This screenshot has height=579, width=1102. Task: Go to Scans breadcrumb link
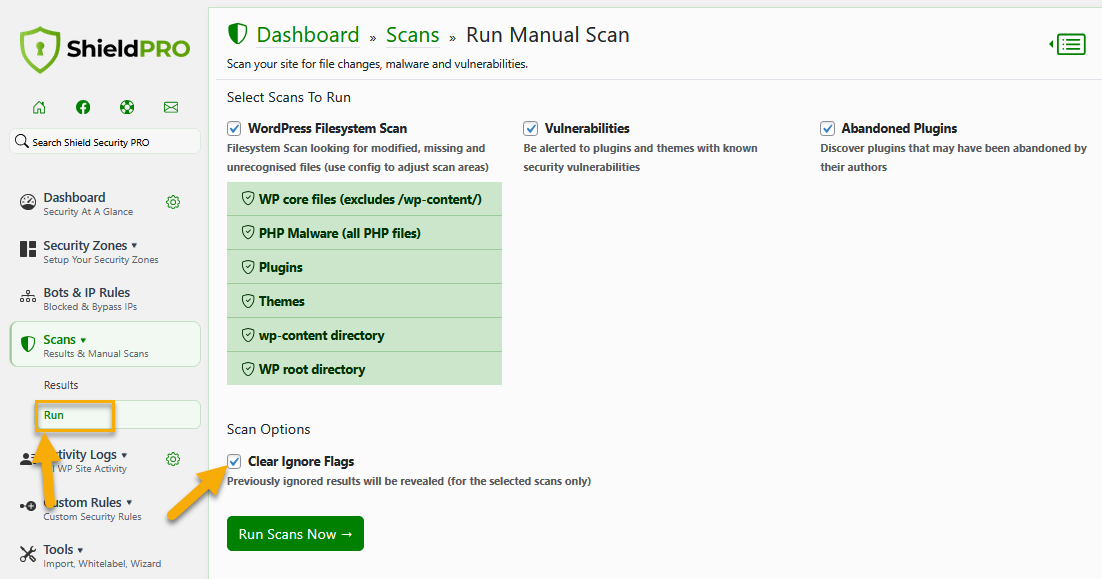413,34
